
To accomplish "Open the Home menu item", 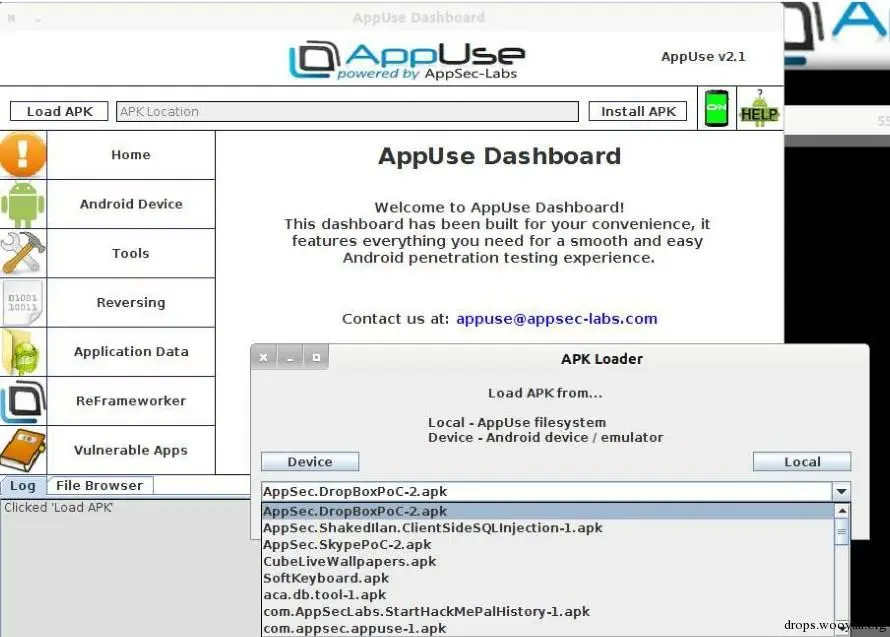I will click(131, 155).
